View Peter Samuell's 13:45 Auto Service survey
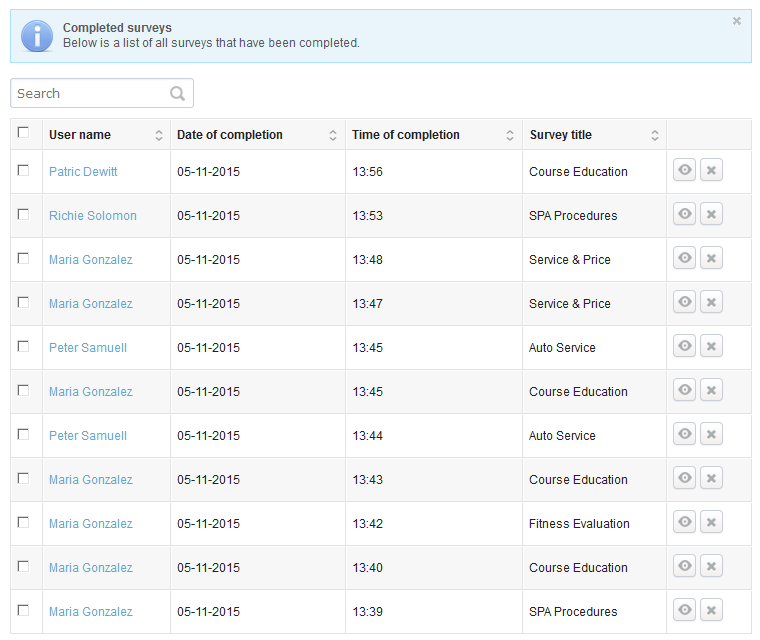 [684, 346]
